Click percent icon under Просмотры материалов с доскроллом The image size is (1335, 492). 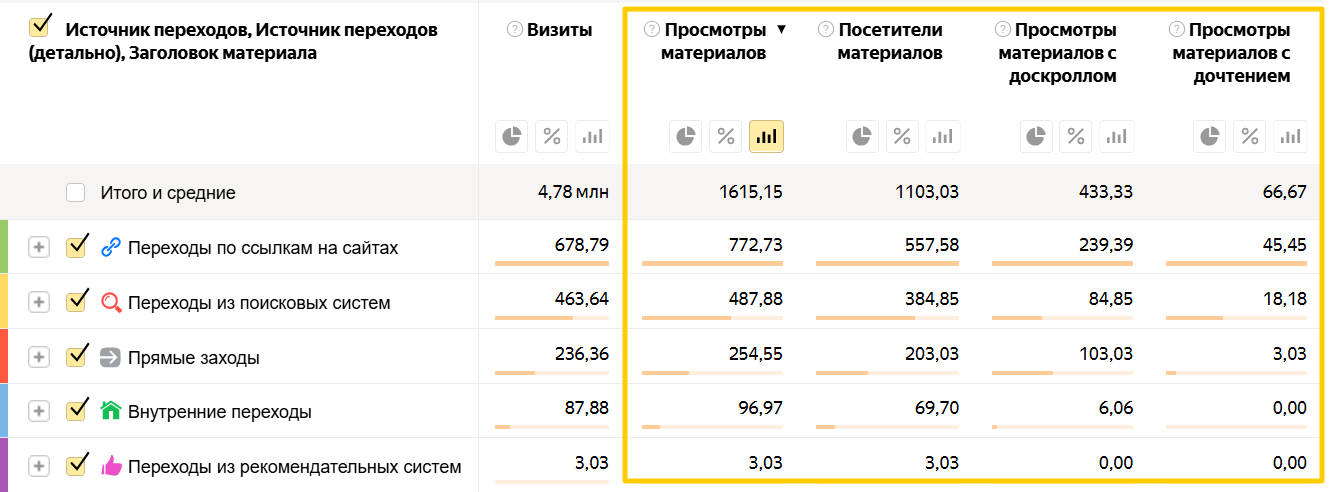coord(1076,136)
